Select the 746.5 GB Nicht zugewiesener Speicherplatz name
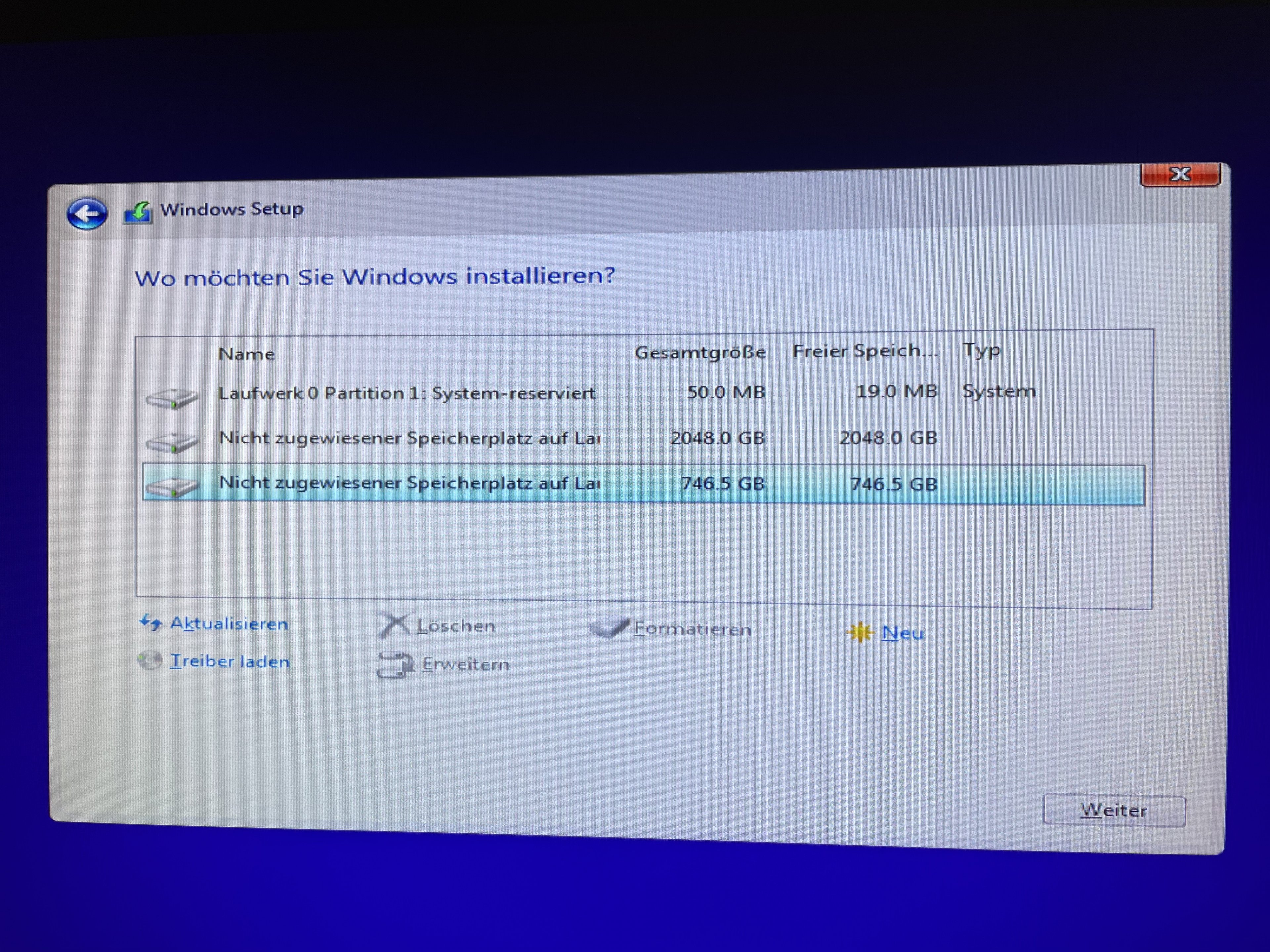Screen dimensions: 1270x952 (409, 483)
